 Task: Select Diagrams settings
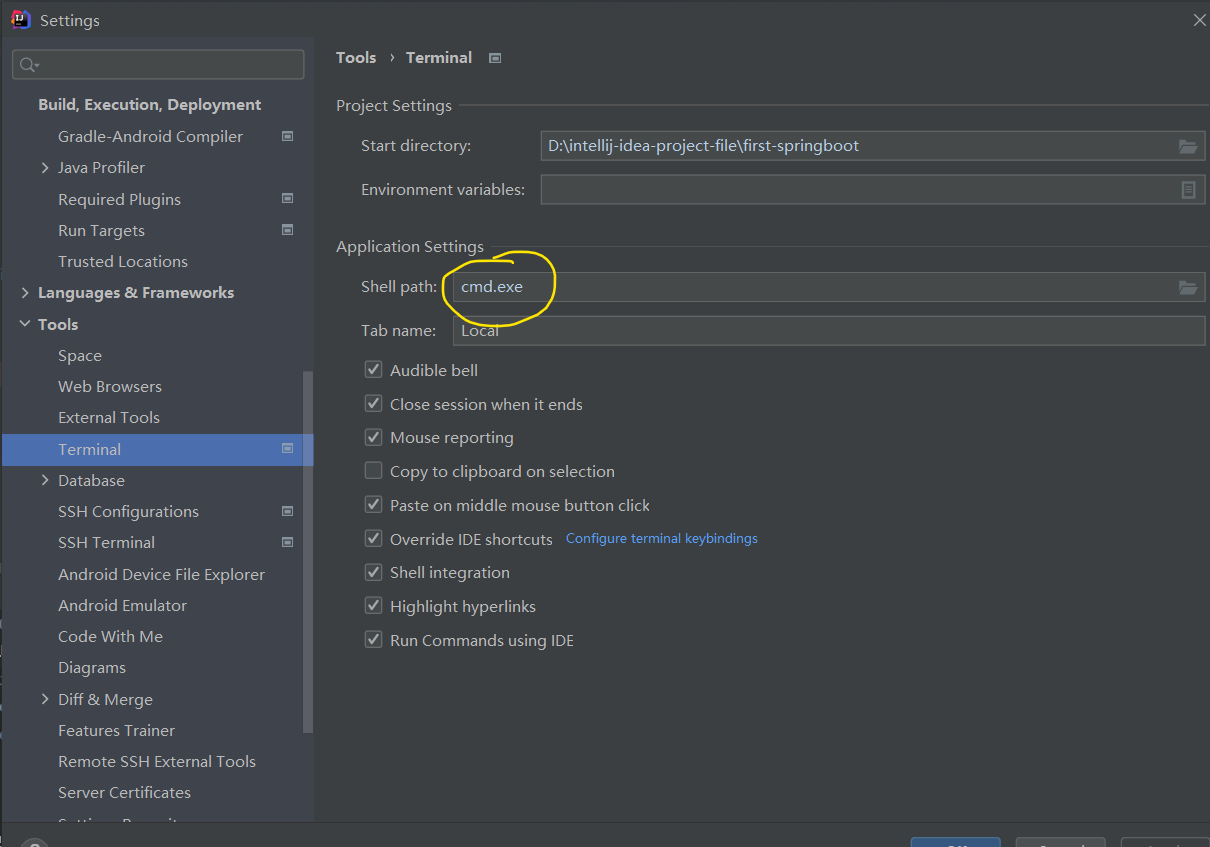92,667
